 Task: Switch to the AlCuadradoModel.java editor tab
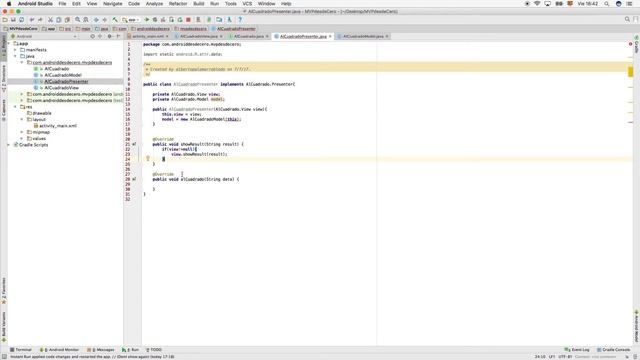(363, 36)
